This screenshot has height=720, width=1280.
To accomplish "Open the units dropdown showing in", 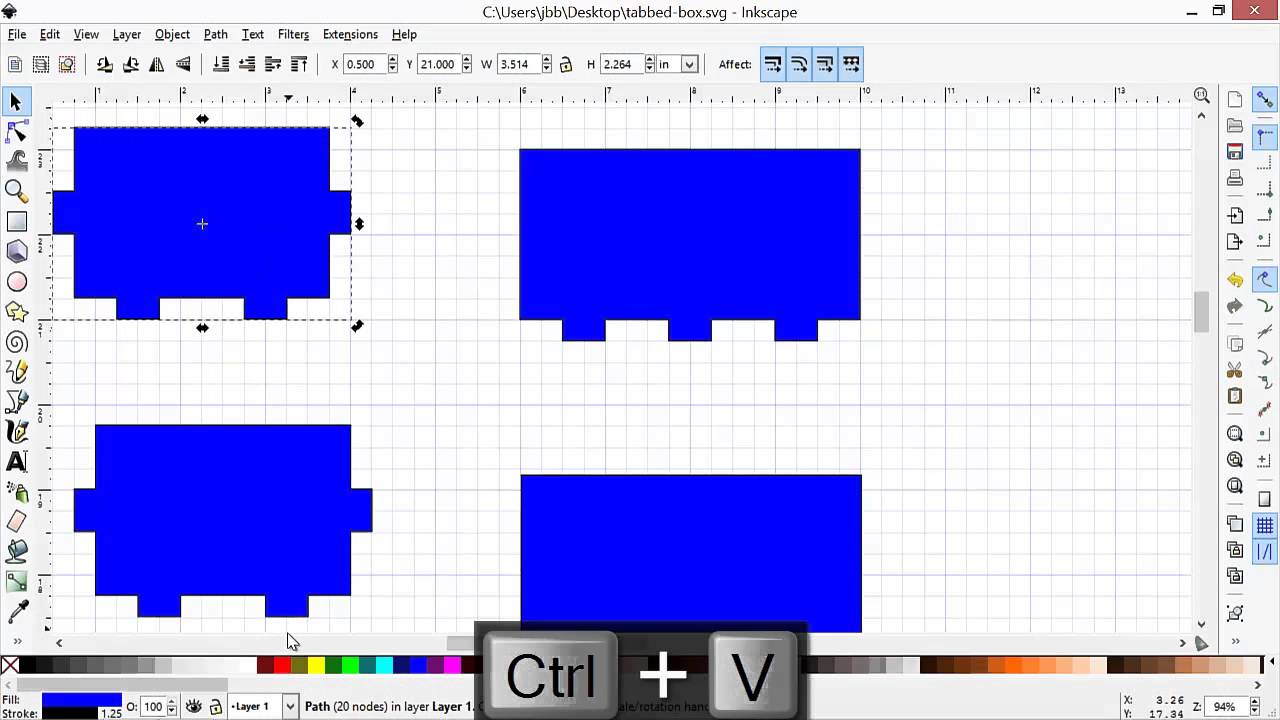I will (677, 64).
